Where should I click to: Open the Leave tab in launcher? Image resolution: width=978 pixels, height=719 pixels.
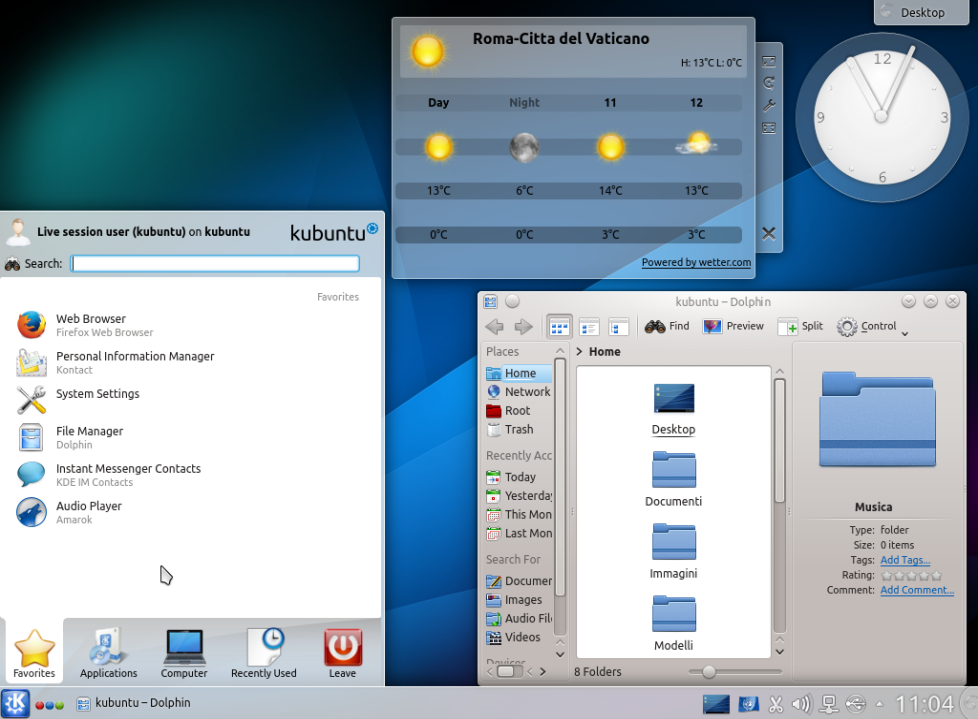point(342,653)
